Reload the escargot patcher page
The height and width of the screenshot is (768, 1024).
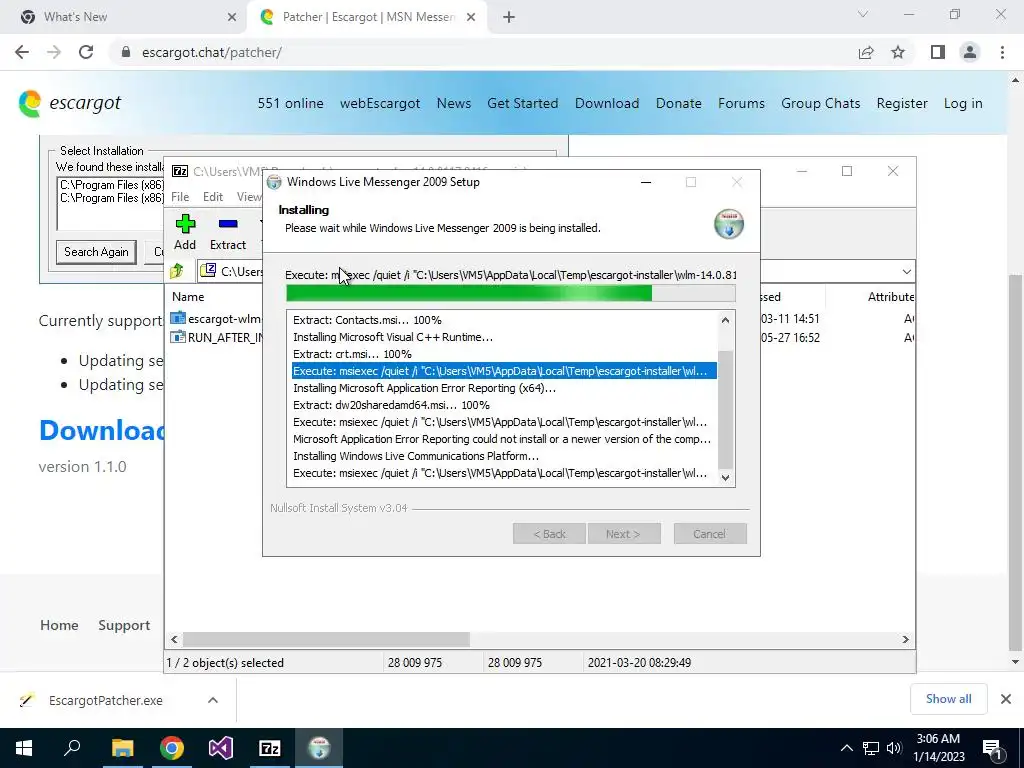pyautogui.click(x=86, y=52)
